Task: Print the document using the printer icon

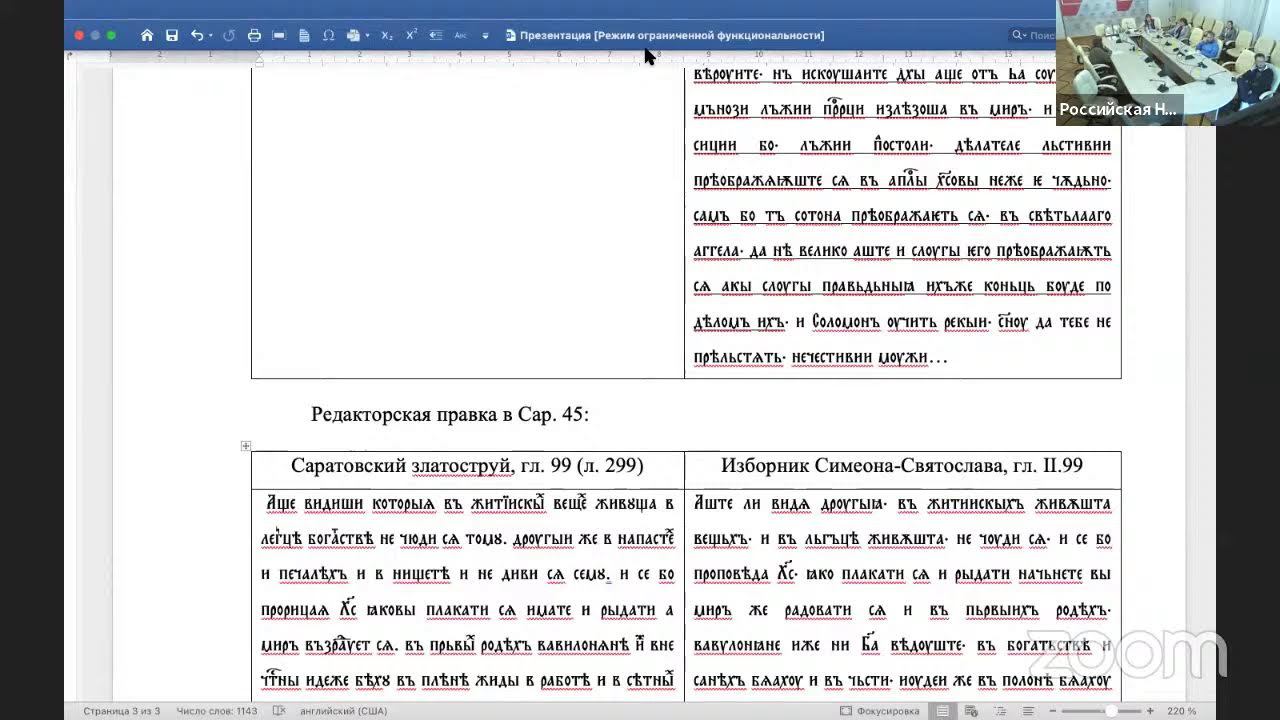Action: point(254,35)
